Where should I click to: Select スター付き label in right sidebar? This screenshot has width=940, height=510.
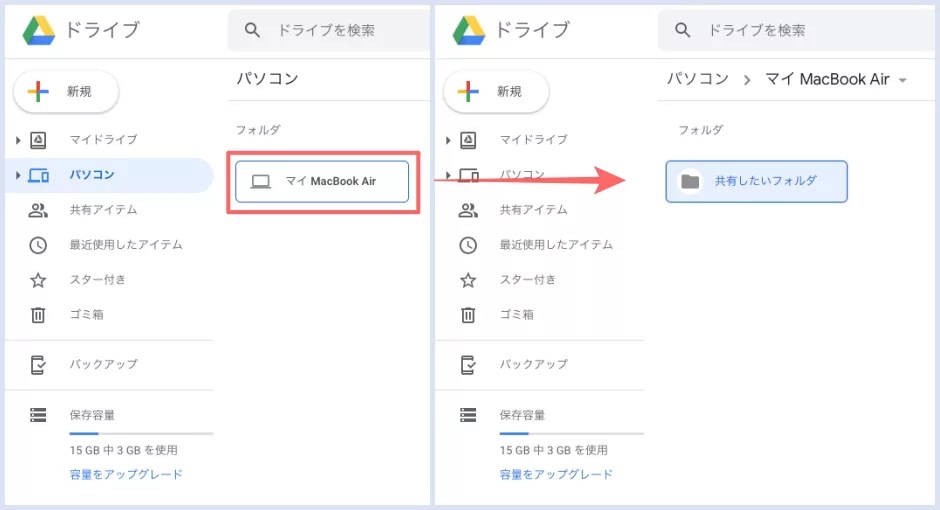528,279
